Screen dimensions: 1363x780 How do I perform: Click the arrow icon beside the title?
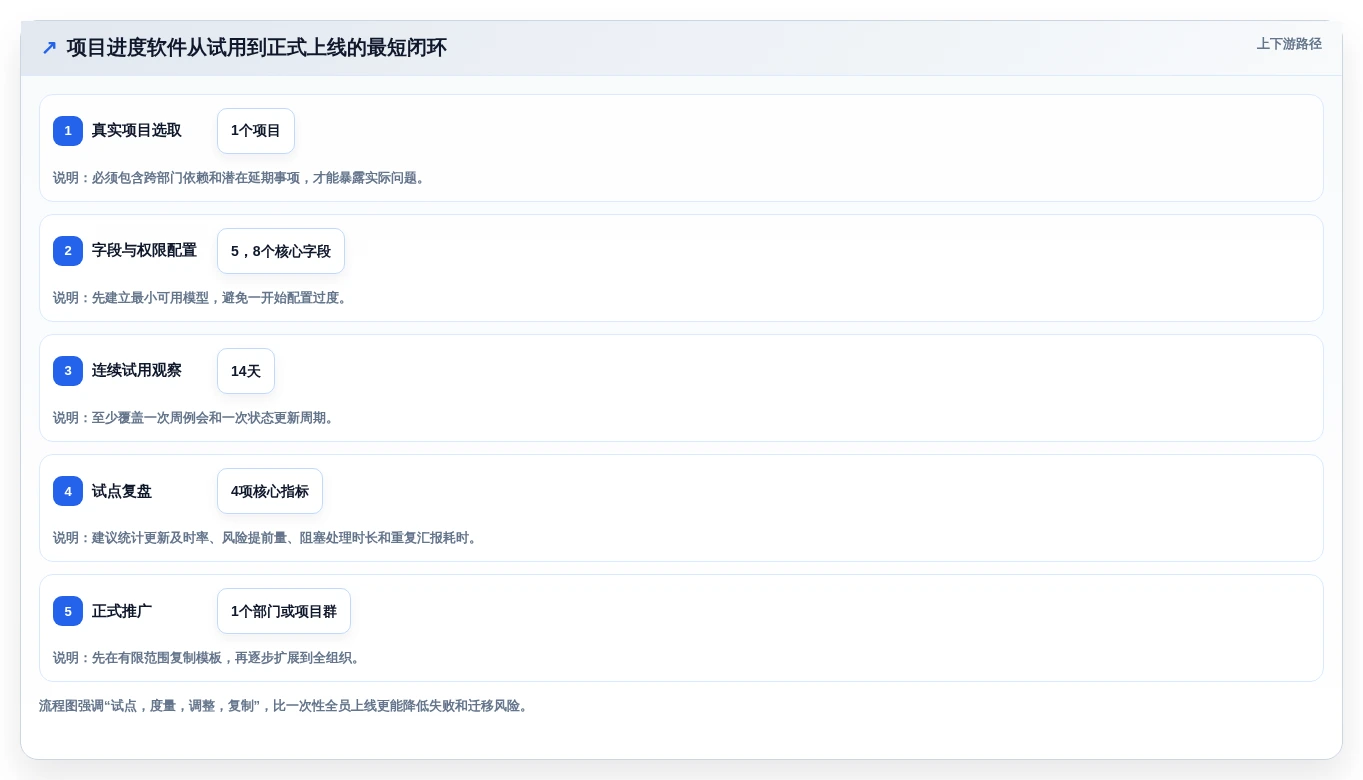(x=49, y=48)
